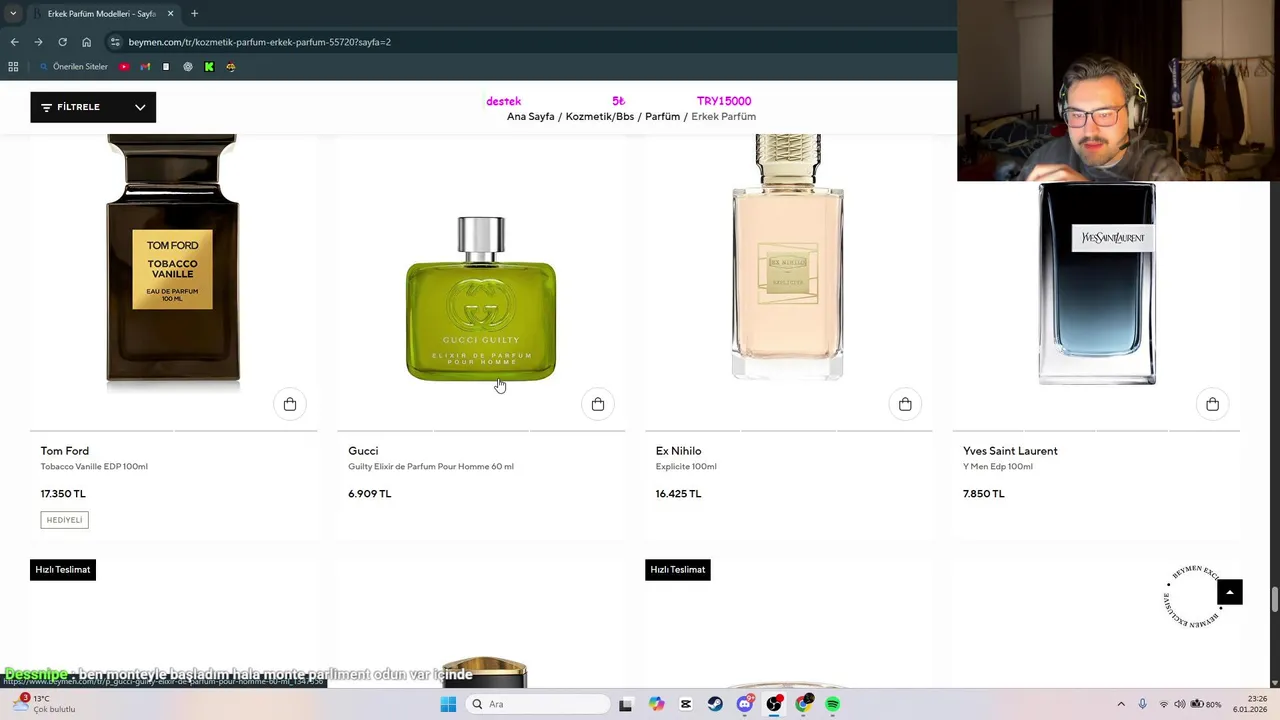Open the FİLTRELE filter dropdown

point(93,107)
